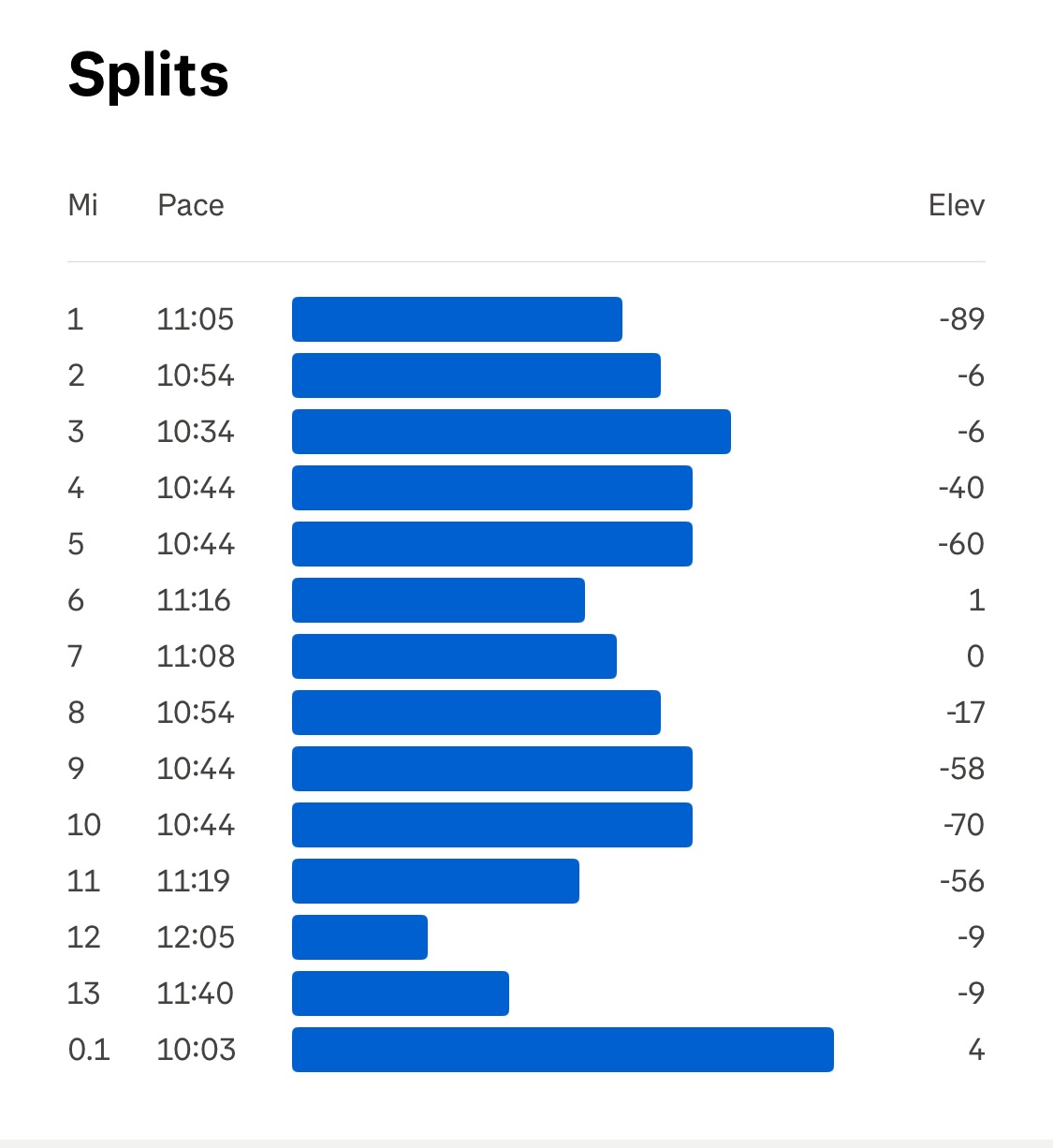
Task: Click the 11:05 pace value
Action: [x=195, y=319]
